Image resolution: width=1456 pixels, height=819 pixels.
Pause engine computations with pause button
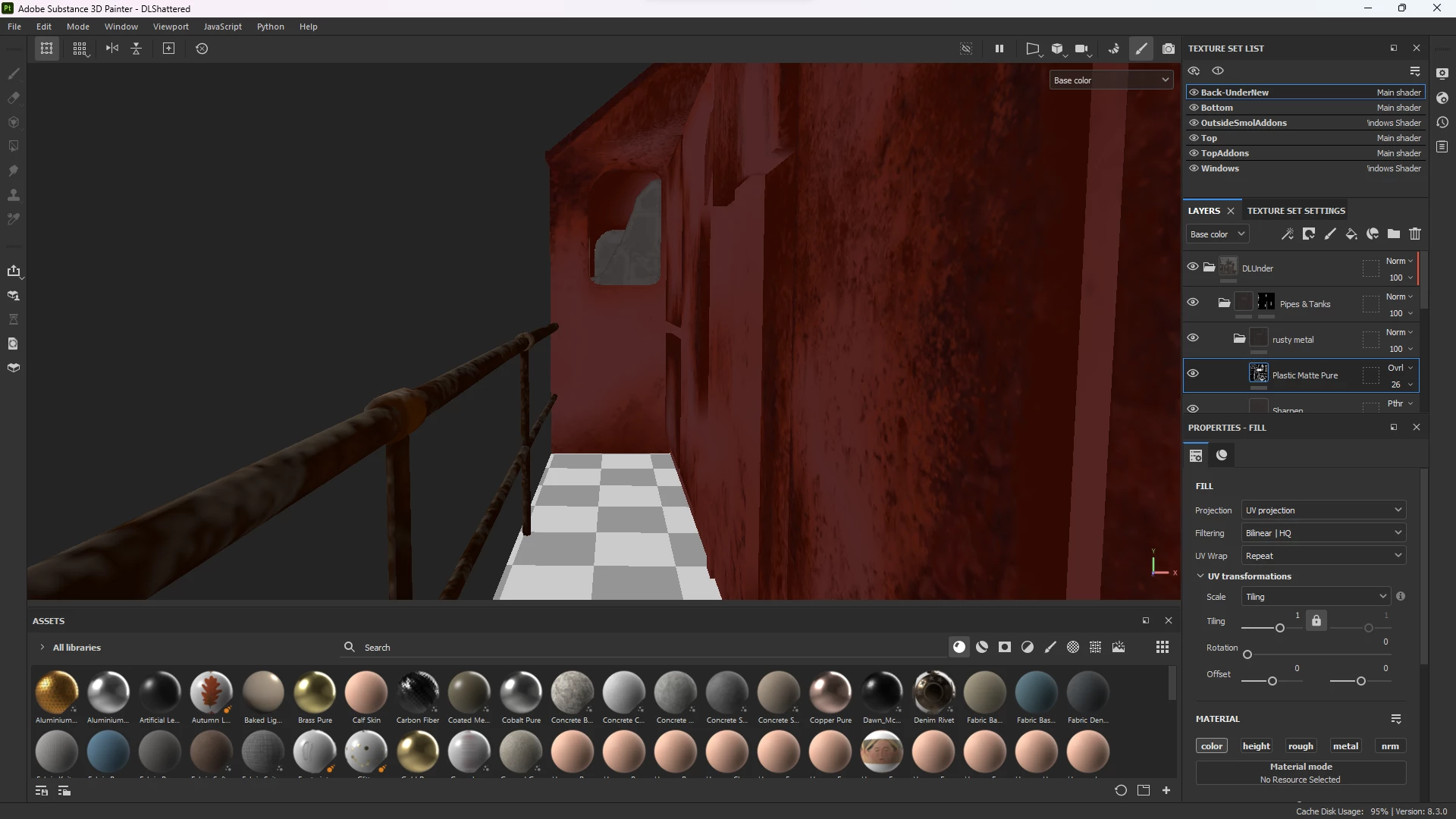pos(999,49)
